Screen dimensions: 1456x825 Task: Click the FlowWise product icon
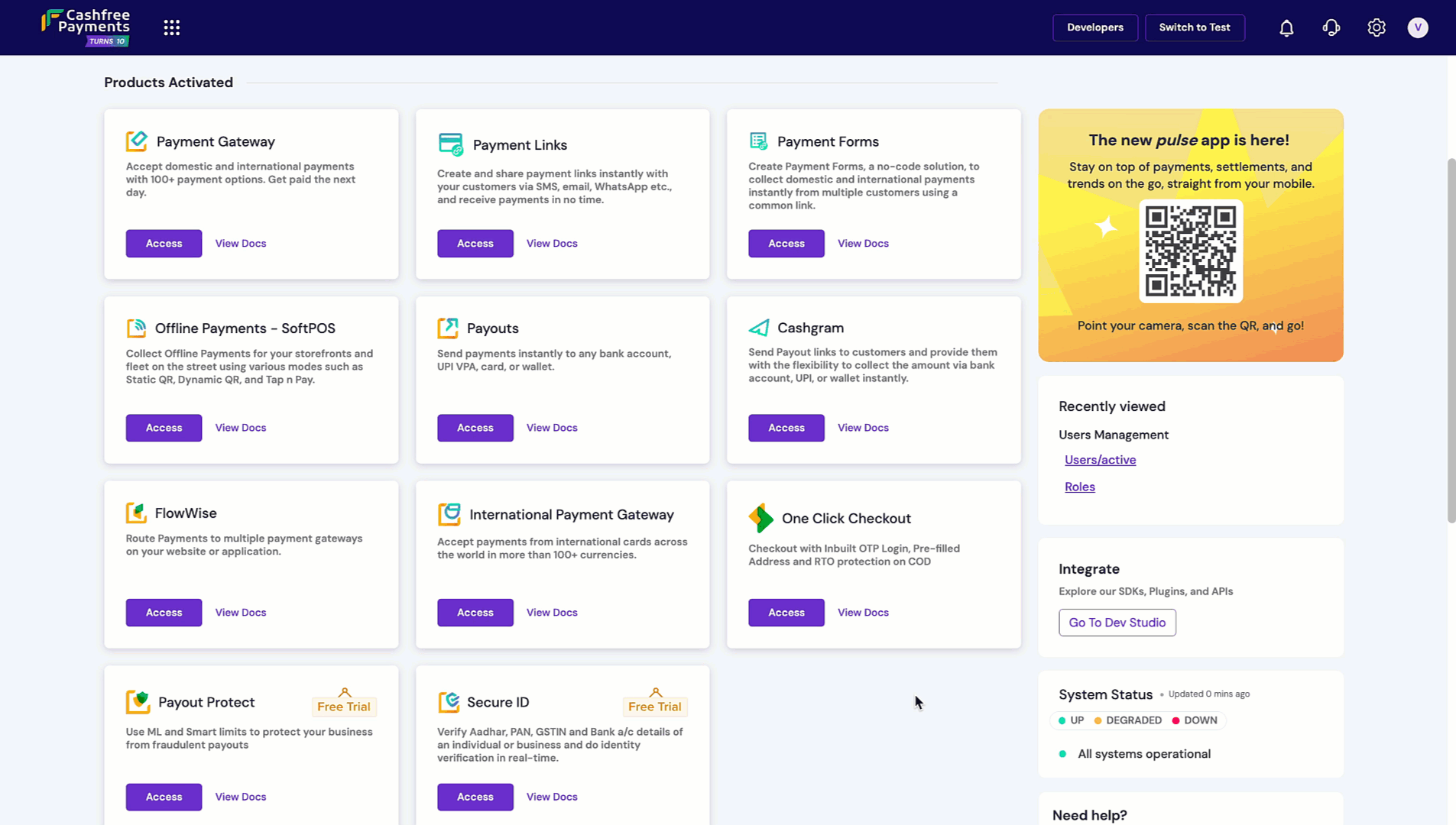coord(136,513)
